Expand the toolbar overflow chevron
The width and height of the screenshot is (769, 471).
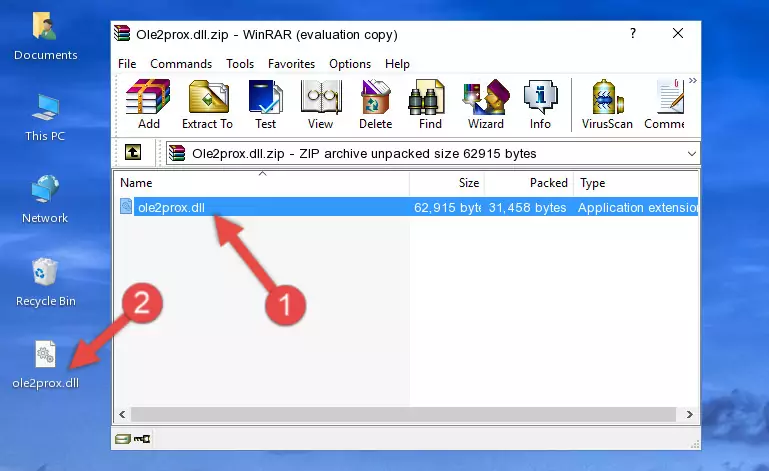coord(692,80)
